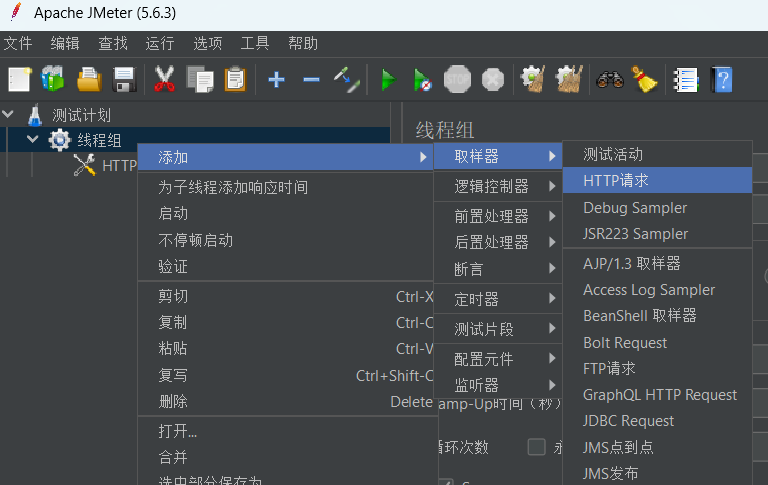Click the Open file folder icon

click(x=89, y=79)
